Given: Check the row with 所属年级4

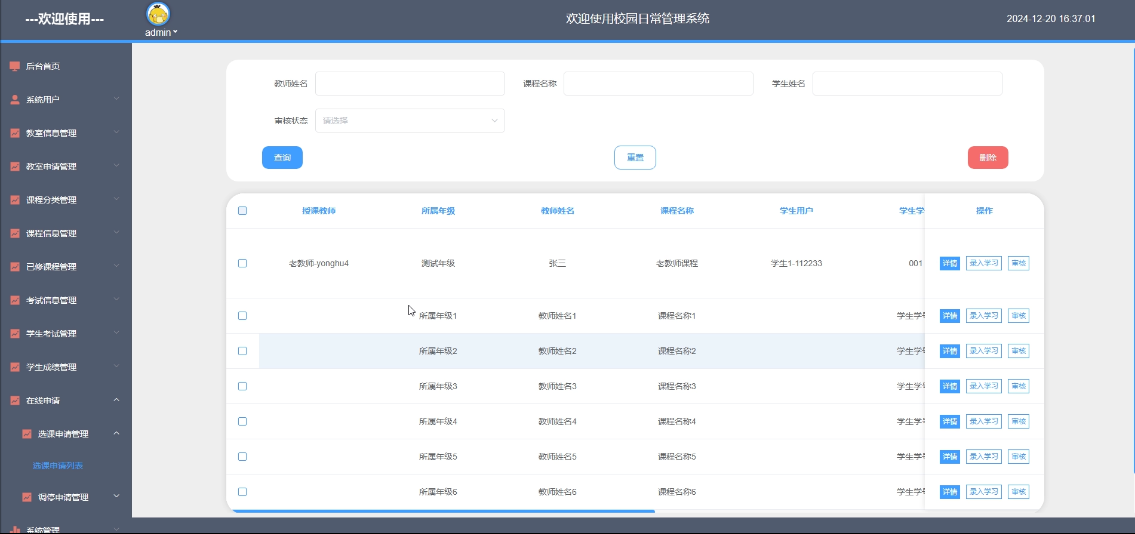Looking at the screenshot, I should [x=242, y=421].
